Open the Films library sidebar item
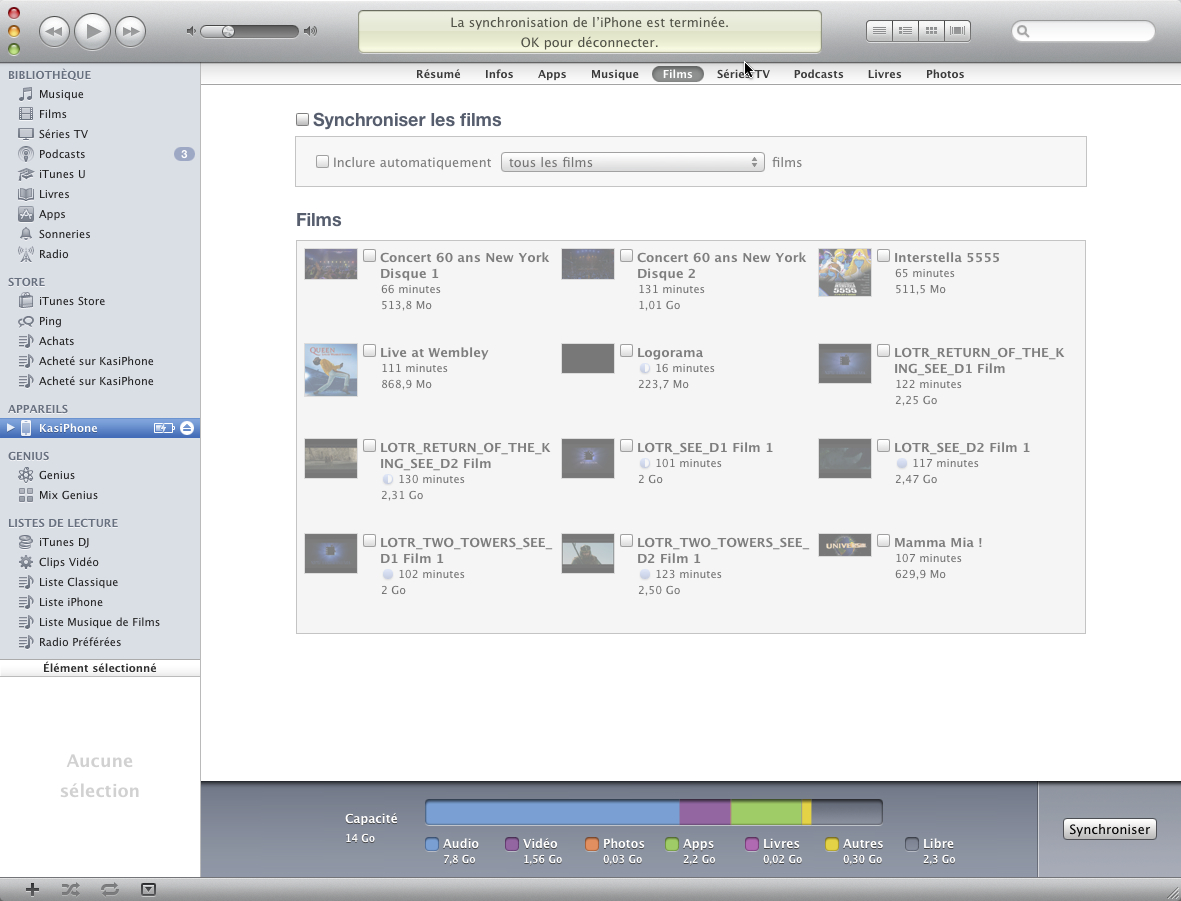The height and width of the screenshot is (901, 1181). click(52, 114)
